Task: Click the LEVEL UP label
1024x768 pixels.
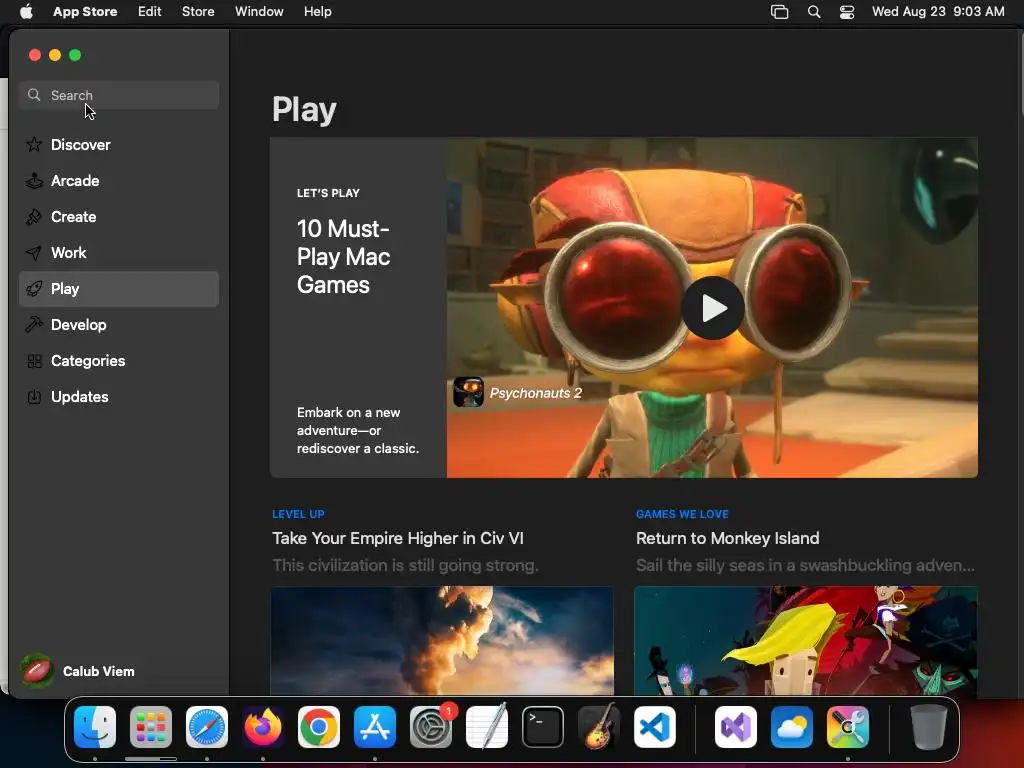Action: click(298, 514)
